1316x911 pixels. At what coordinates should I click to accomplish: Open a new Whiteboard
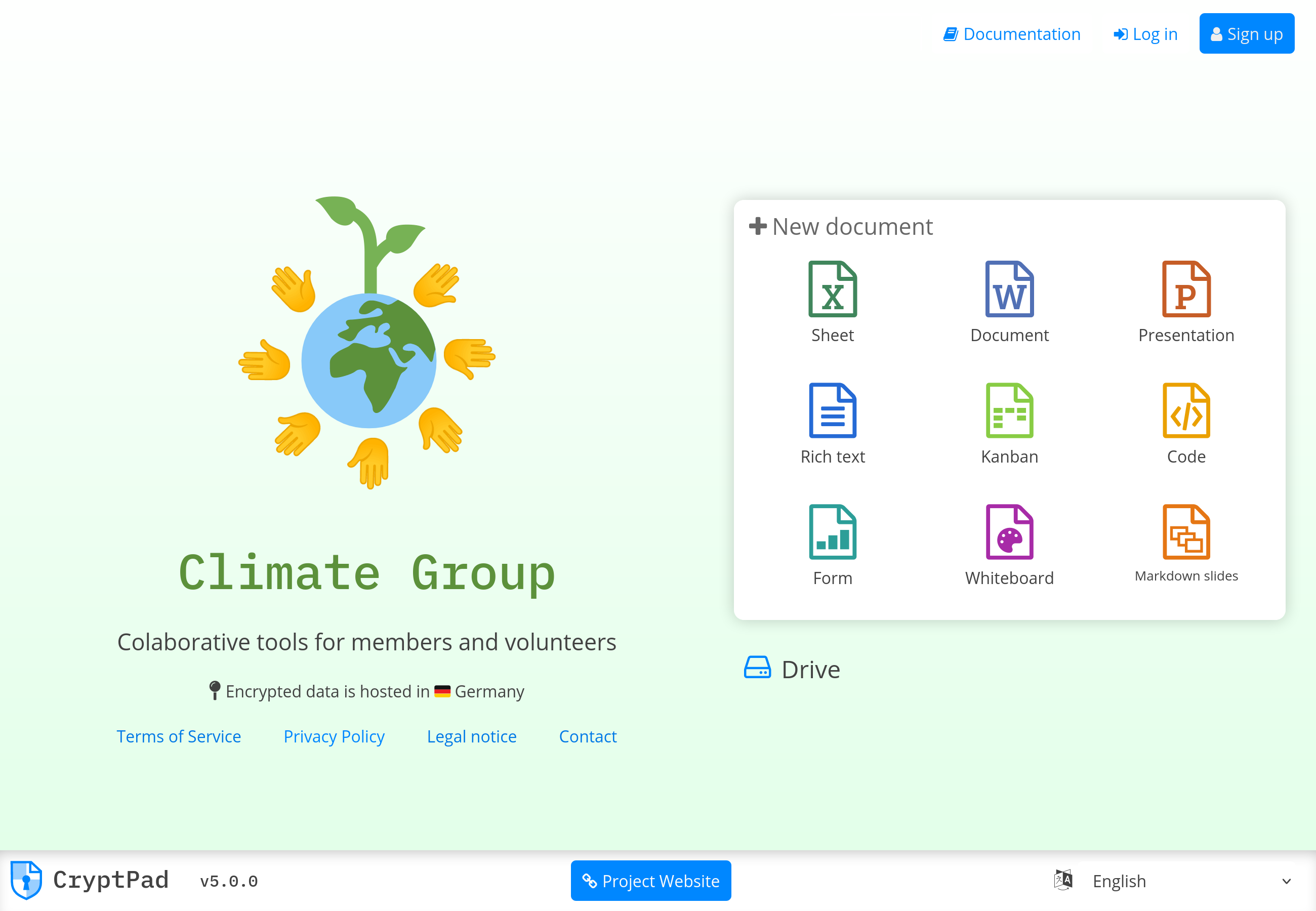[1009, 544]
